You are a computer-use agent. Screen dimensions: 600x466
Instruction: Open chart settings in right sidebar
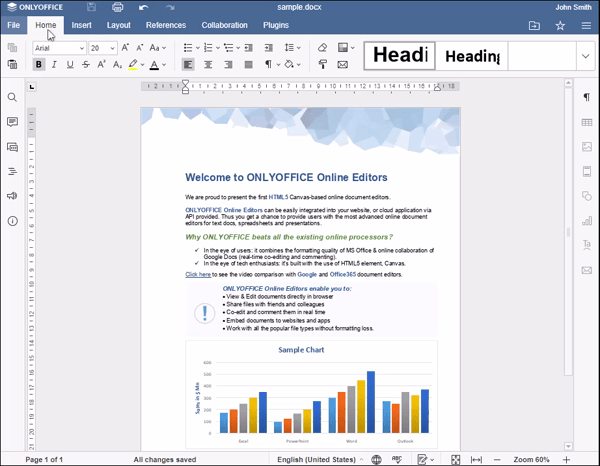[x=586, y=220]
